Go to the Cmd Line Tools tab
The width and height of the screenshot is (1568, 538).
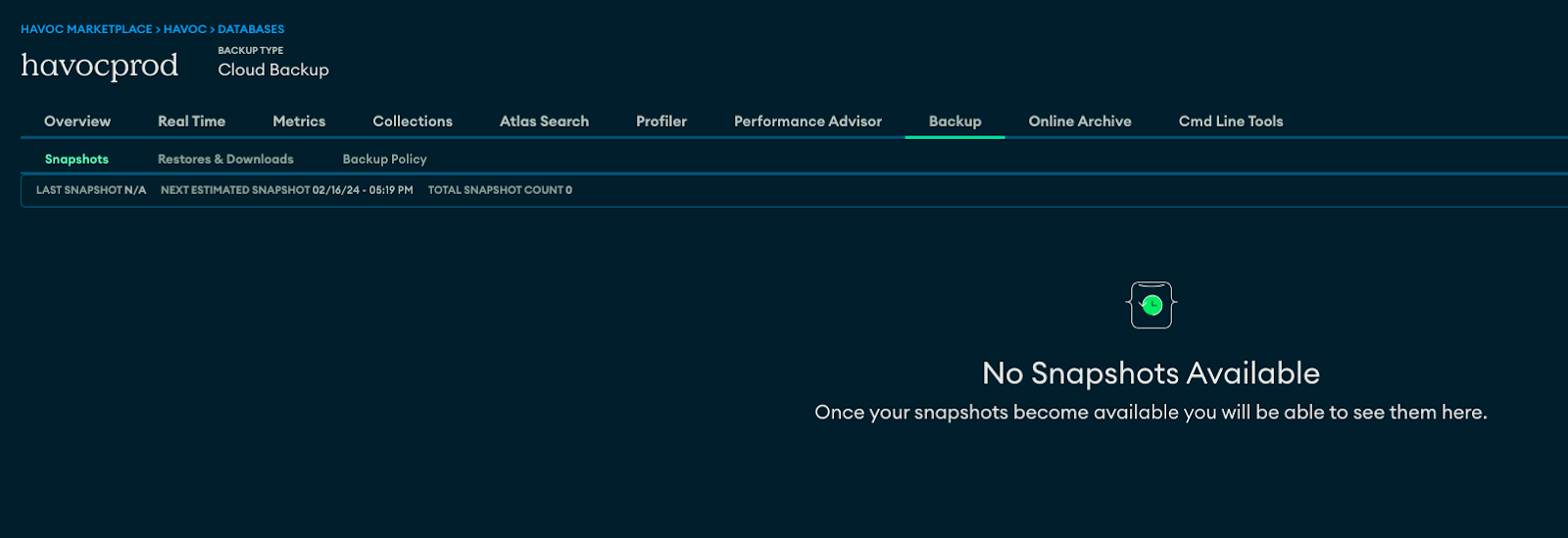click(x=1231, y=122)
